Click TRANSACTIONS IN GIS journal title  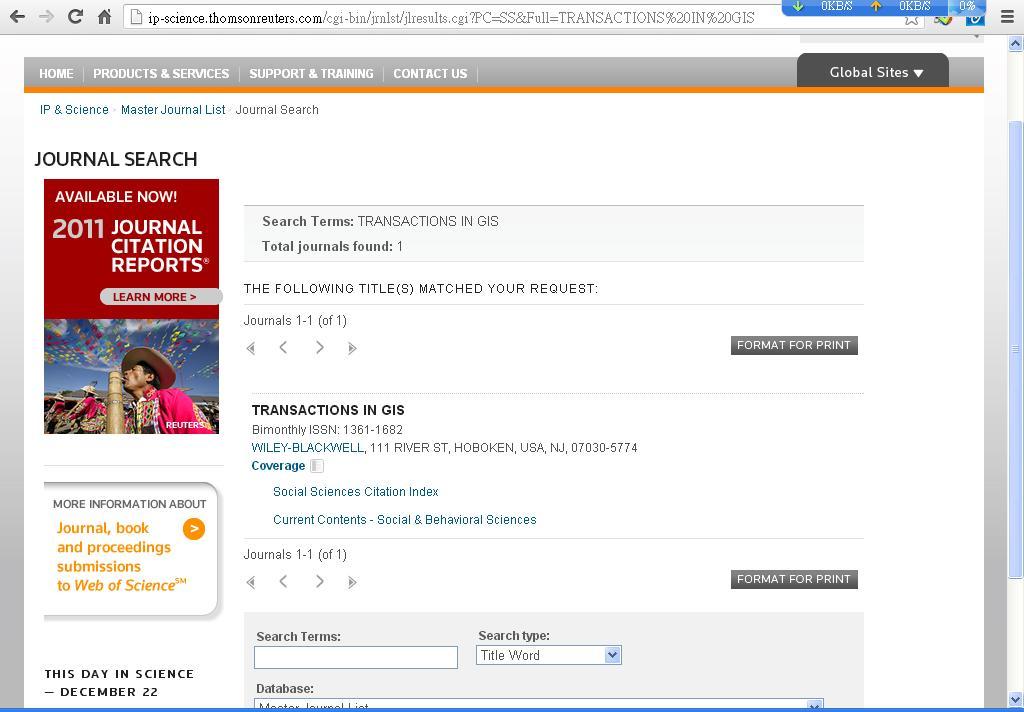328,410
